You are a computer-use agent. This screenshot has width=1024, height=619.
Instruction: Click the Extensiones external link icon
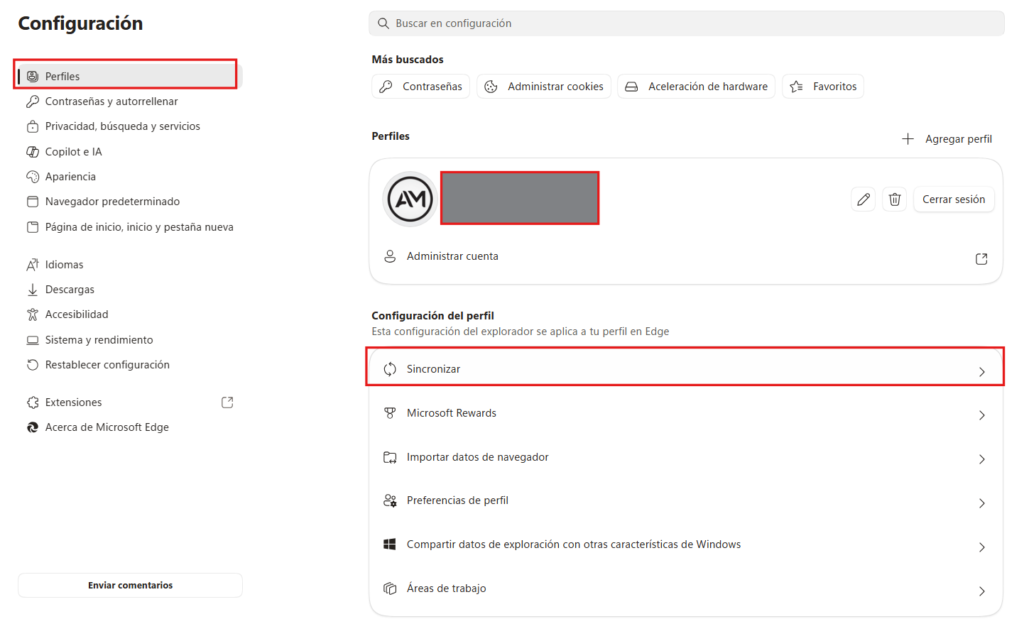227,402
